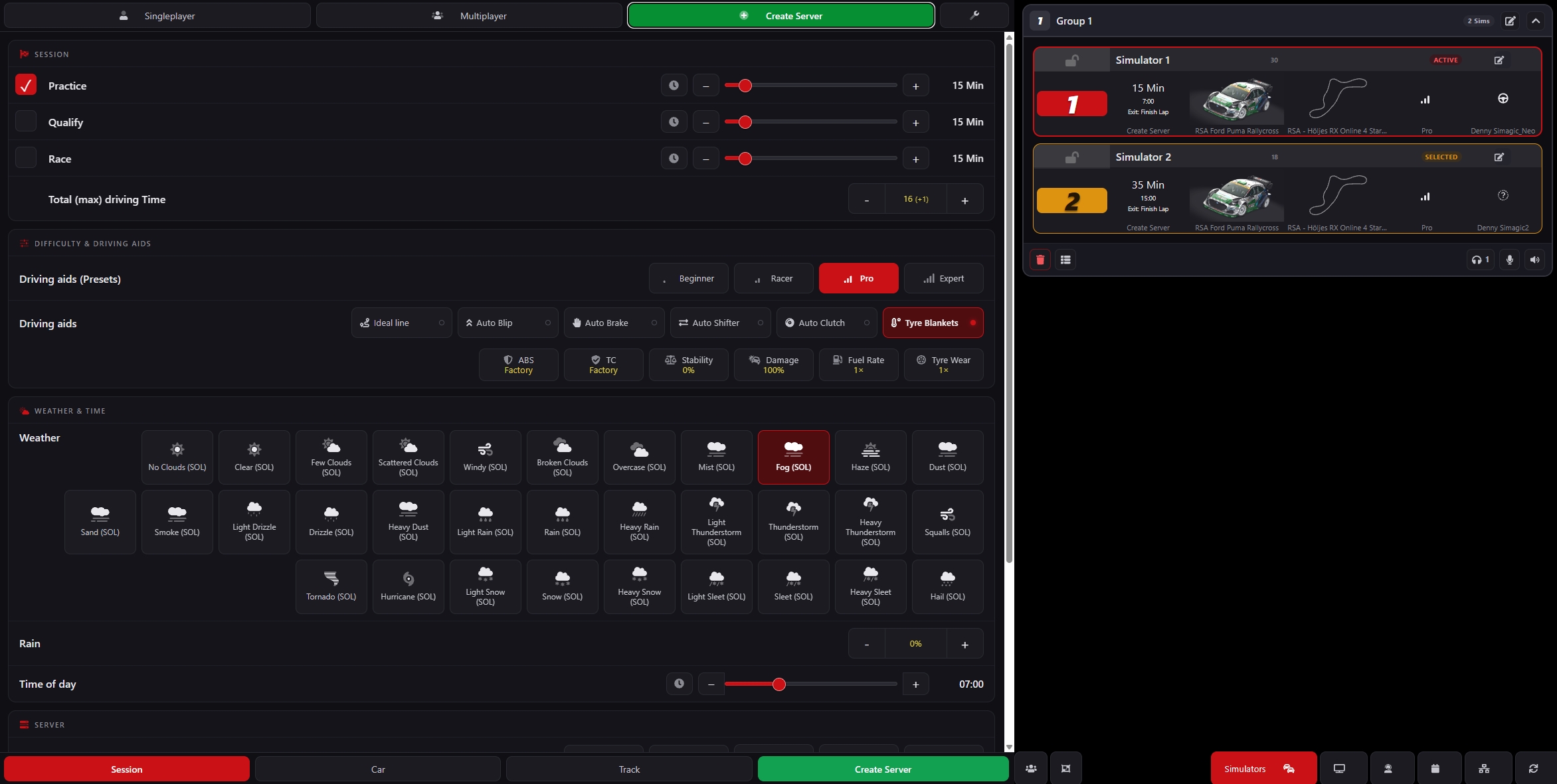Toggle the Auto Brake driving aid

click(x=614, y=323)
